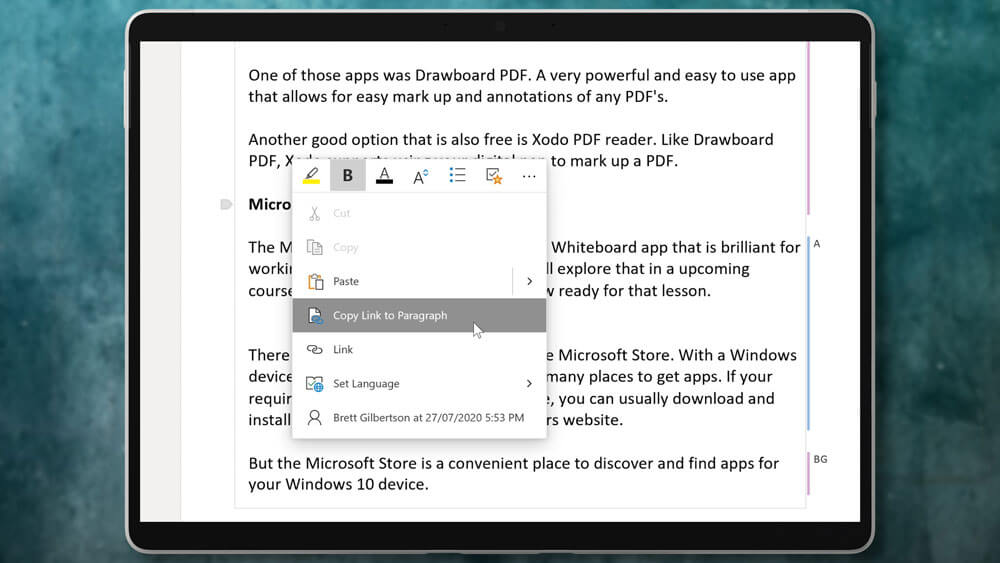Click Copy Link to Paragraph
1000x563 pixels.
point(390,316)
